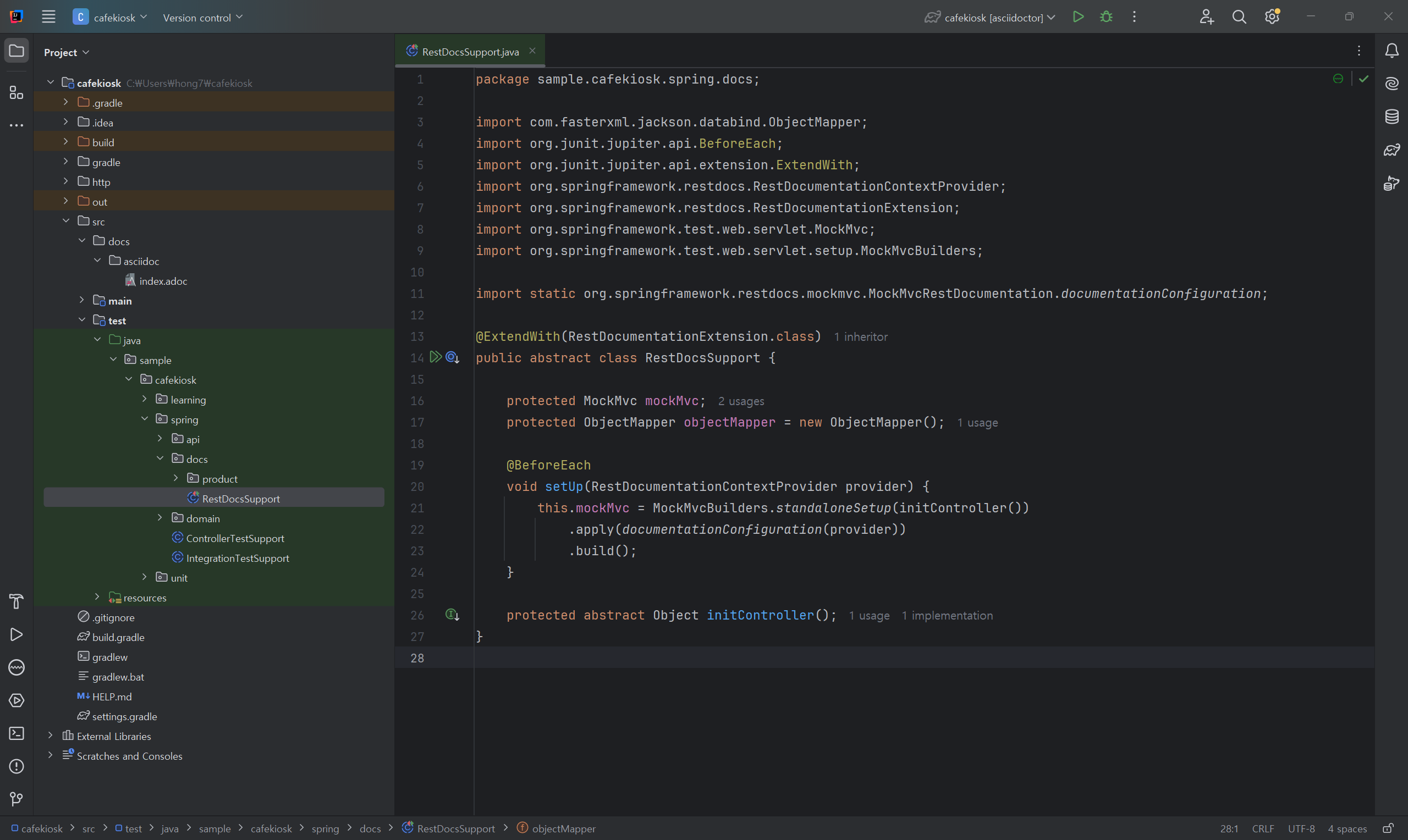Select the RestDocsSupport.java editor tab
This screenshot has width=1408, height=840.
pyautogui.click(x=470, y=52)
